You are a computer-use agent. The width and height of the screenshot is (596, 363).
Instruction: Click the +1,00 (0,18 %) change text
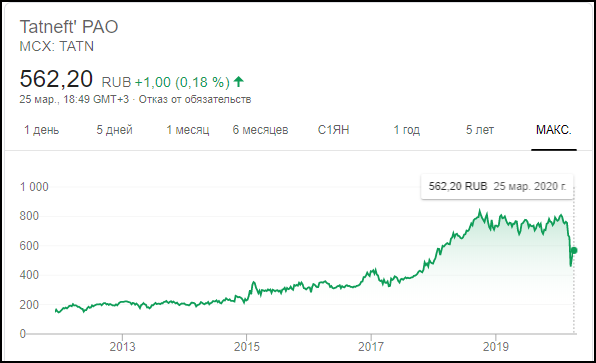[182, 82]
